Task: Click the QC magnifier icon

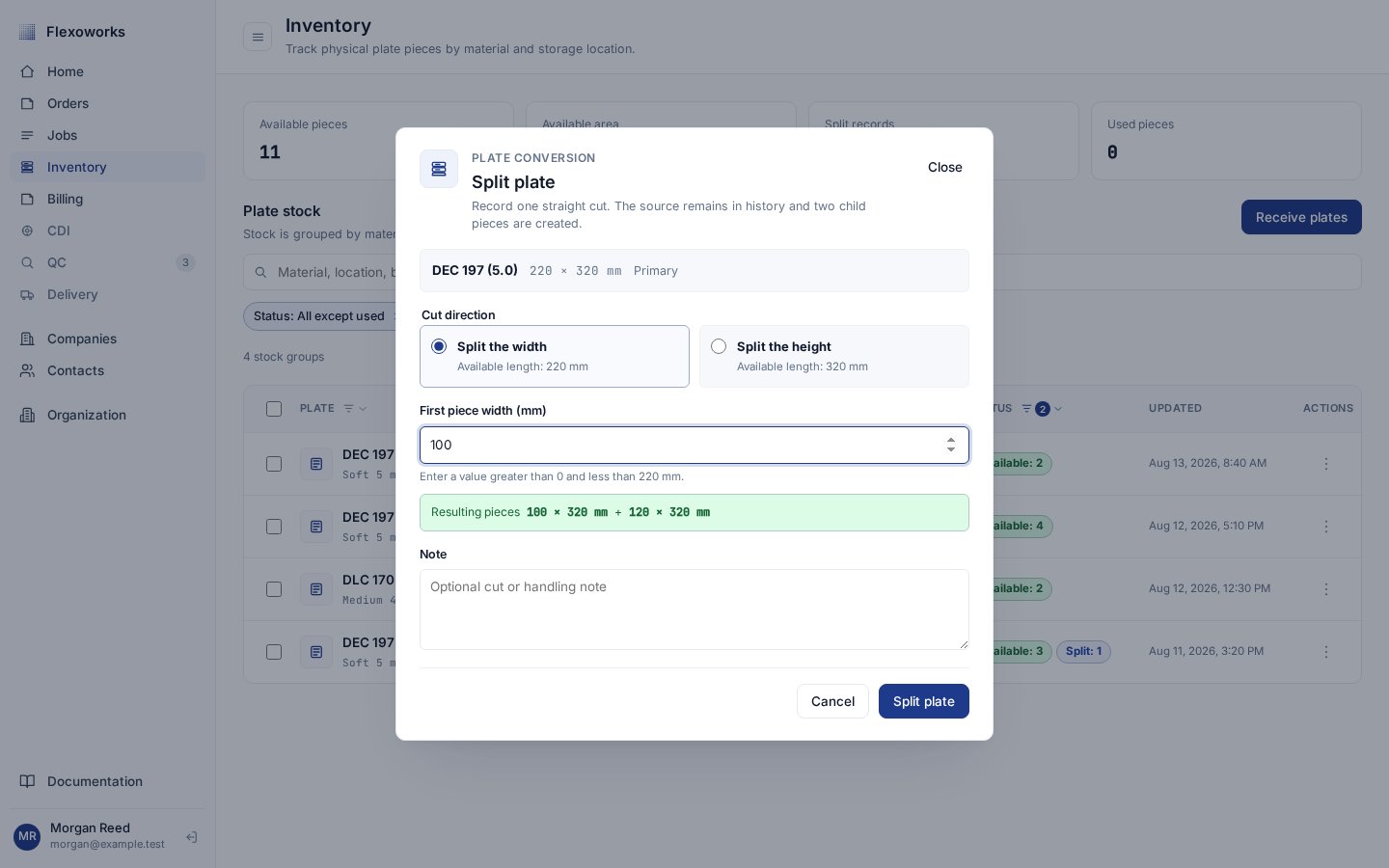Action: click(x=27, y=262)
